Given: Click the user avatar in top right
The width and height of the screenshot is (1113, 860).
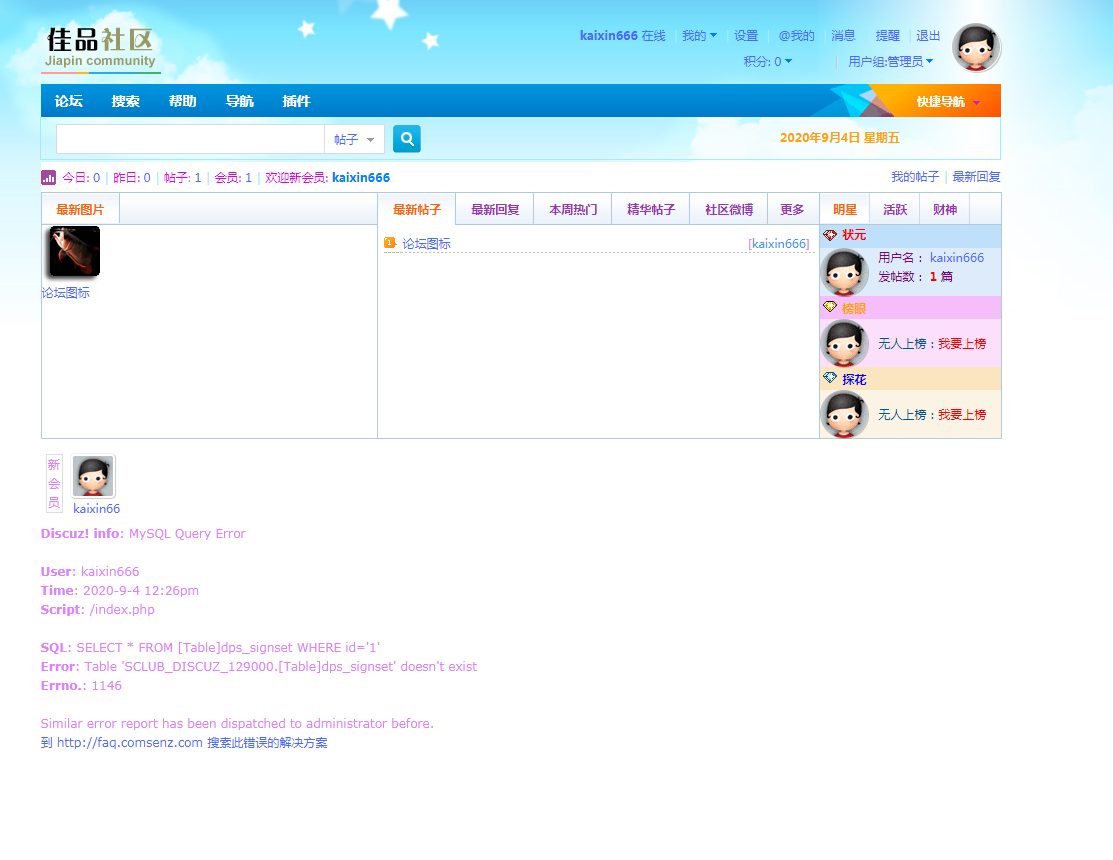Looking at the screenshot, I should [976, 48].
